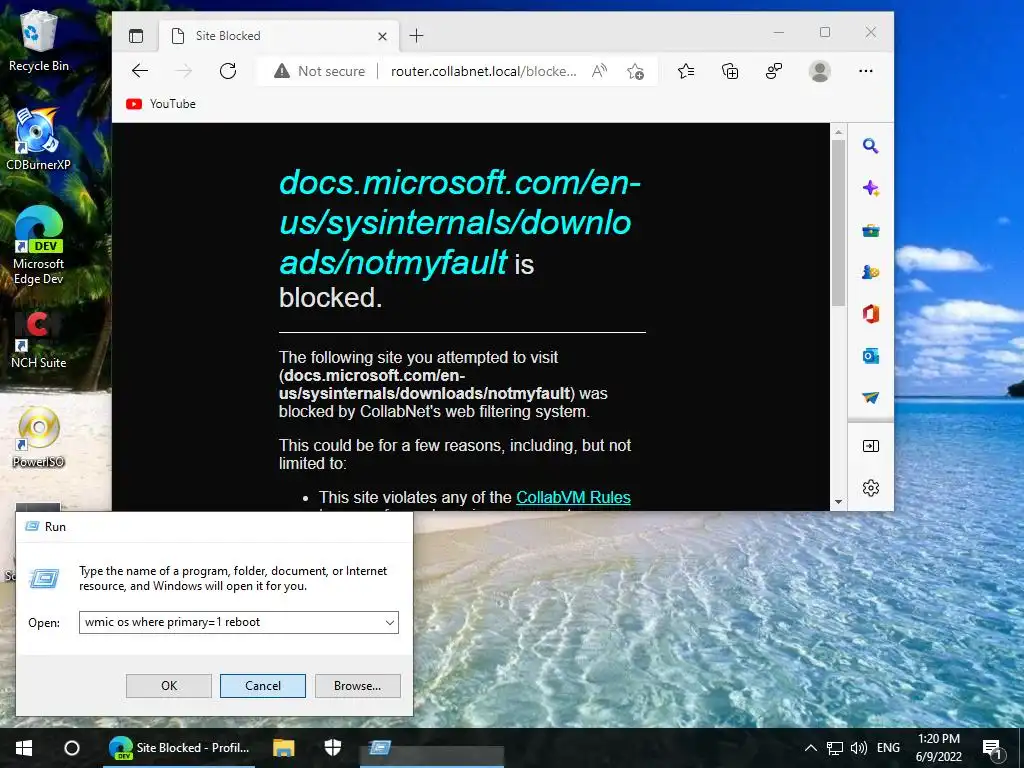This screenshot has height=768, width=1024.
Task: Open the notification center icon
Action: (992, 748)
